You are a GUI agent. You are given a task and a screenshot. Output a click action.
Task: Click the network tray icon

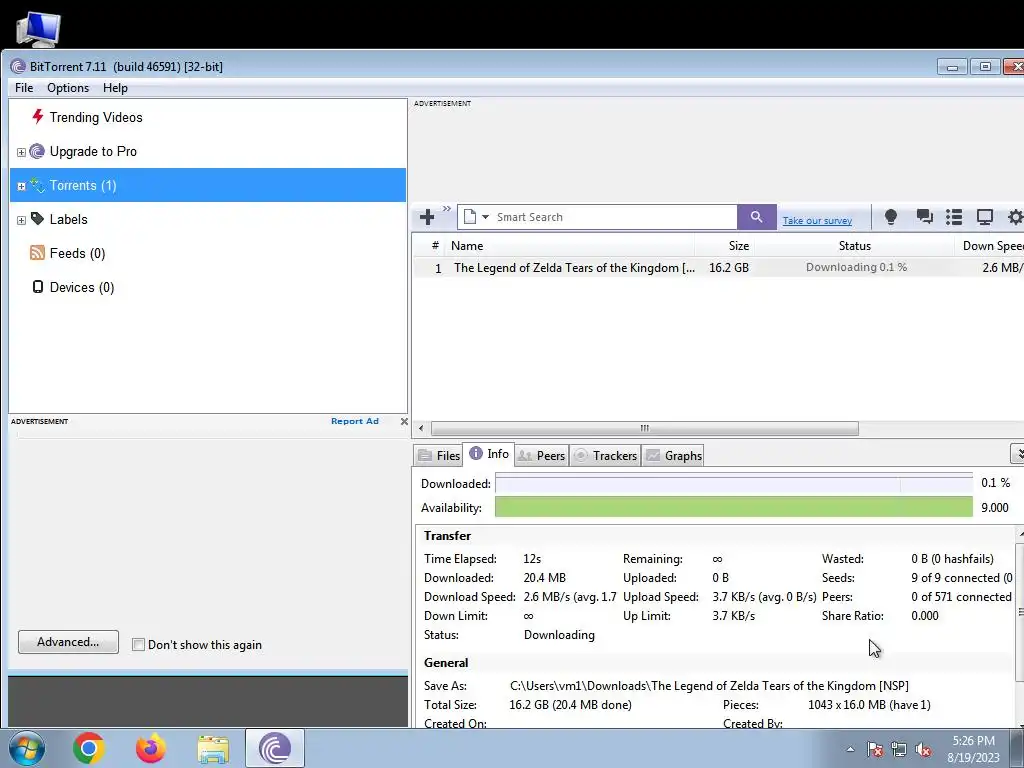(899, 750)
